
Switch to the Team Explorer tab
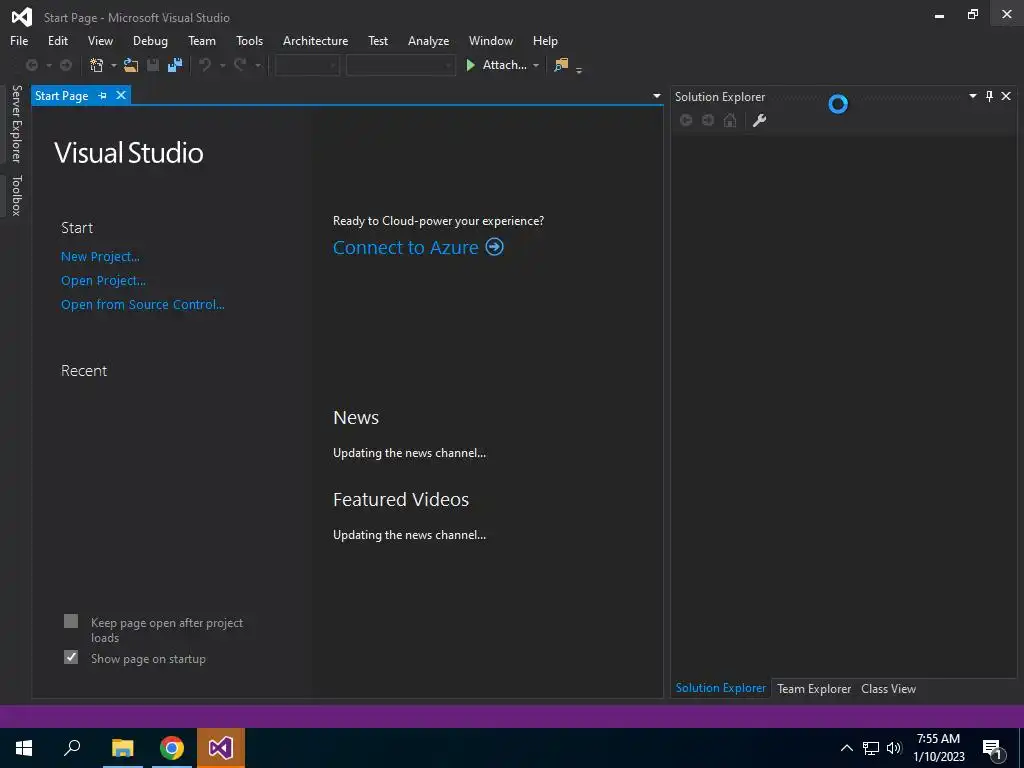[x=814, y=688]
